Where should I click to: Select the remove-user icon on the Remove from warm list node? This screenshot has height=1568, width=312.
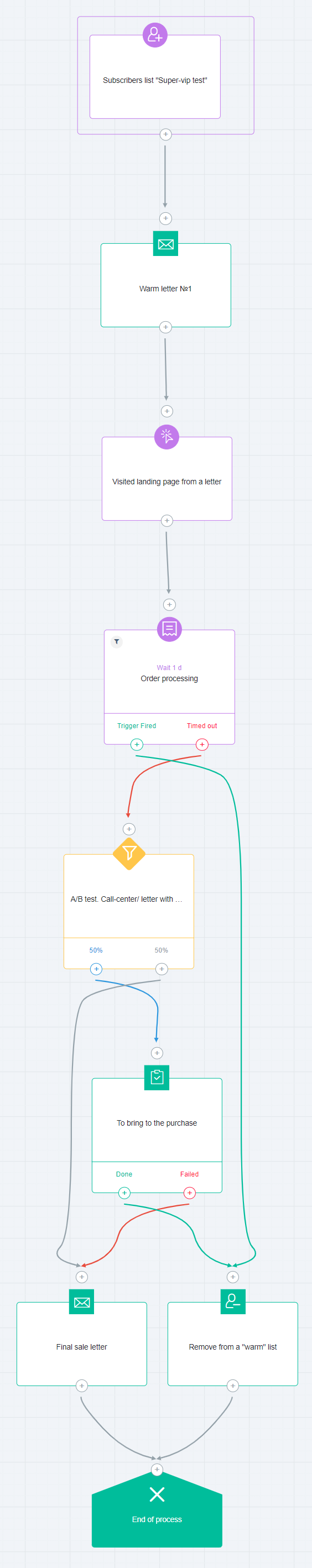pyautogui.click(x=233, y=1302)
